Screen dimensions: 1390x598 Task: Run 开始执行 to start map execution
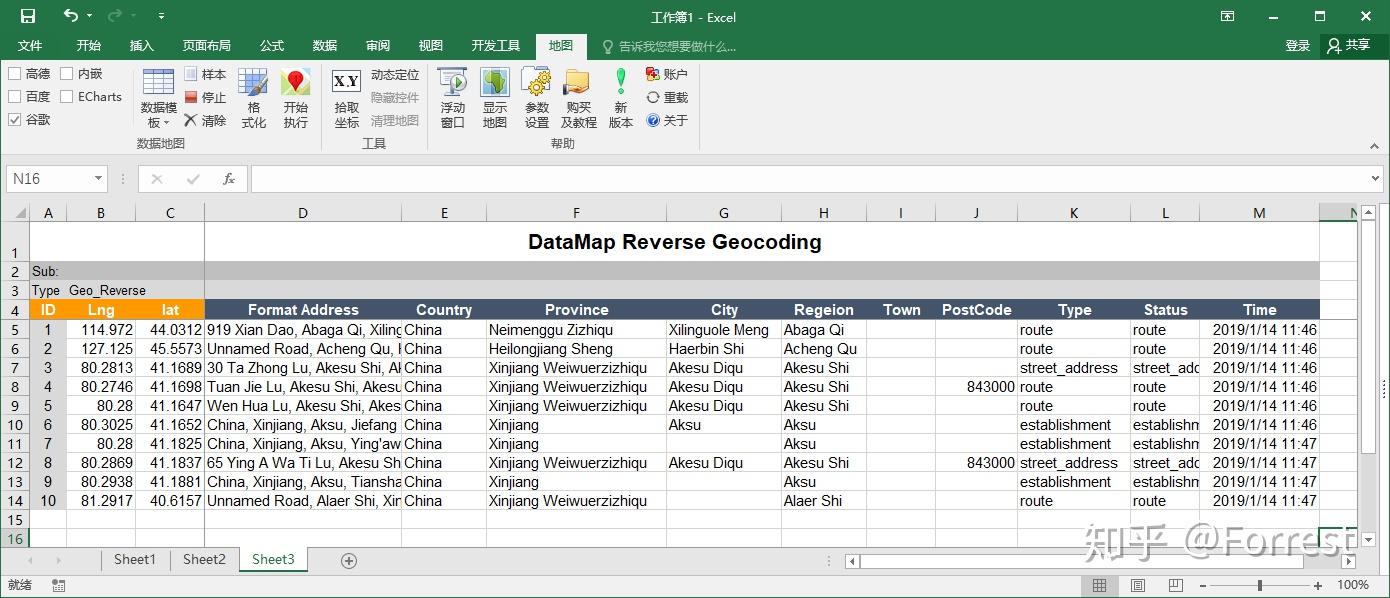pos(295,95)
